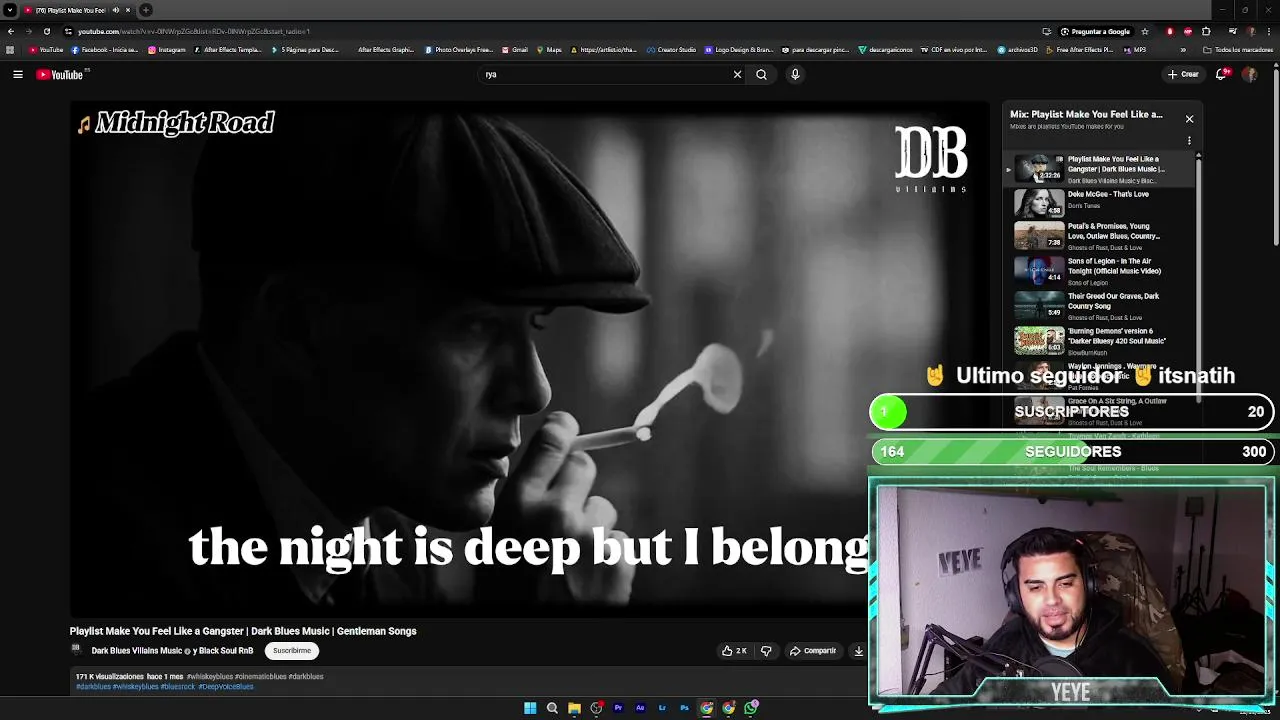Like the video with thumbs-up button
The width and height of the screenshot is (1280, 720).
[x=735, y=651]
